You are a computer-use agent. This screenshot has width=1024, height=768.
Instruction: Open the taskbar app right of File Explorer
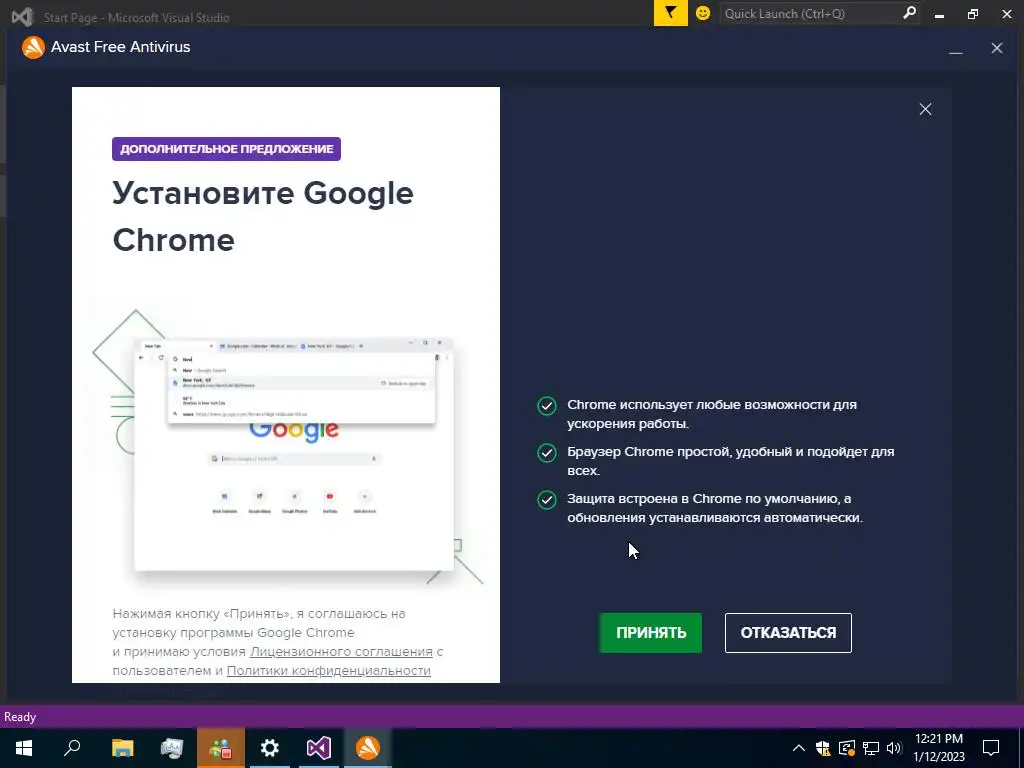(172, 748)
